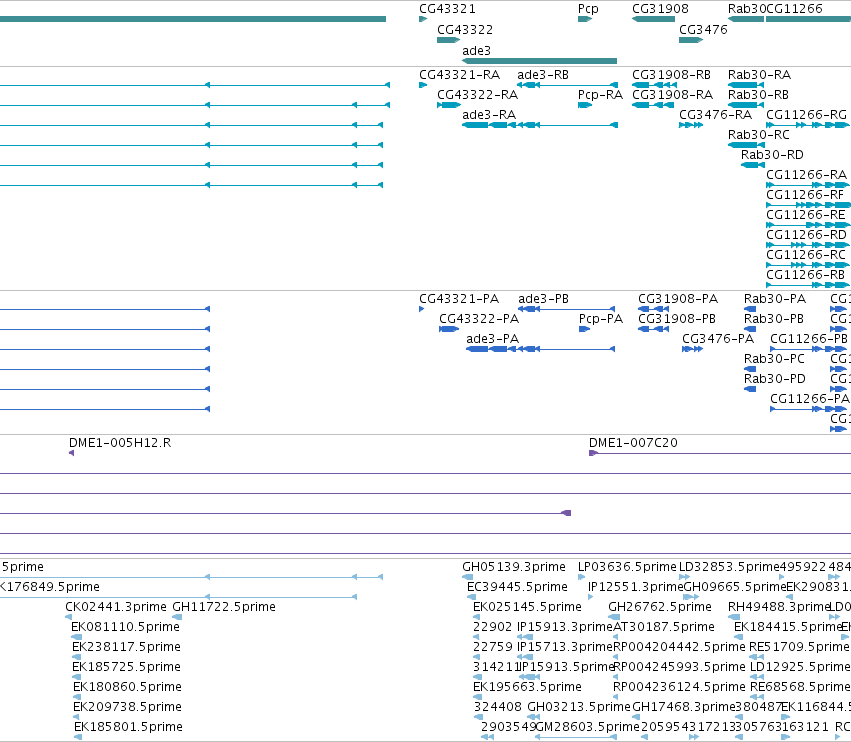Select transcript CG3476-RA
This screenshot has width=851, height=742.
[x=715, y=115]
